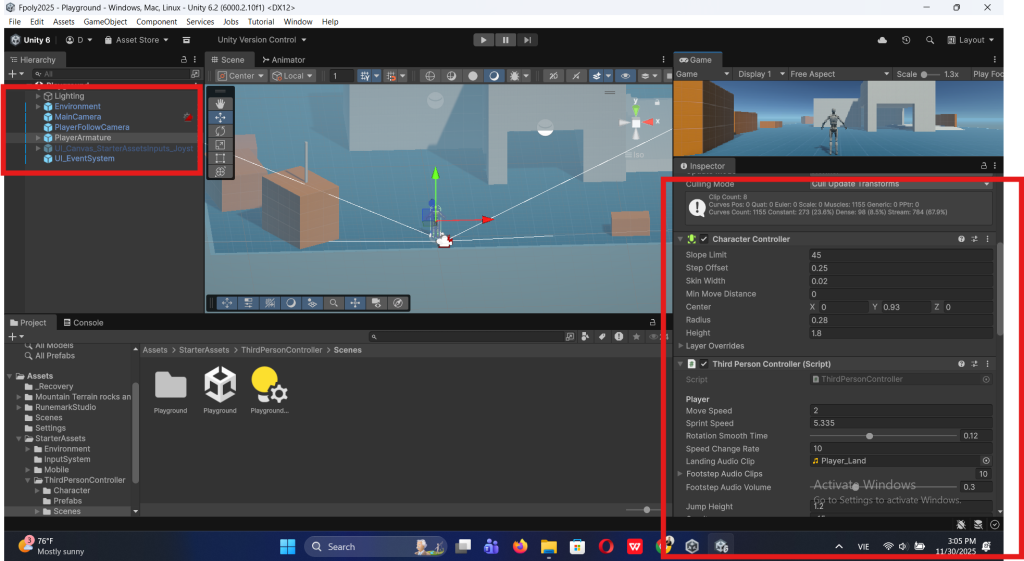Click the Pause button in top toolbar

pyautogui.click(x=505, y=40)
